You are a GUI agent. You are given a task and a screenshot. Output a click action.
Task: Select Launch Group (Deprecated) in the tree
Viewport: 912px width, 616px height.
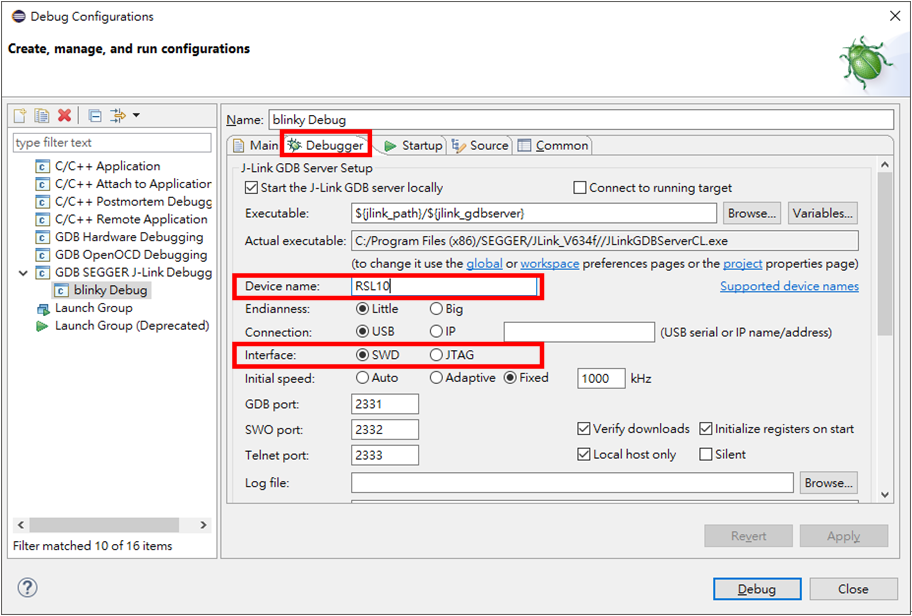[131, 326]
